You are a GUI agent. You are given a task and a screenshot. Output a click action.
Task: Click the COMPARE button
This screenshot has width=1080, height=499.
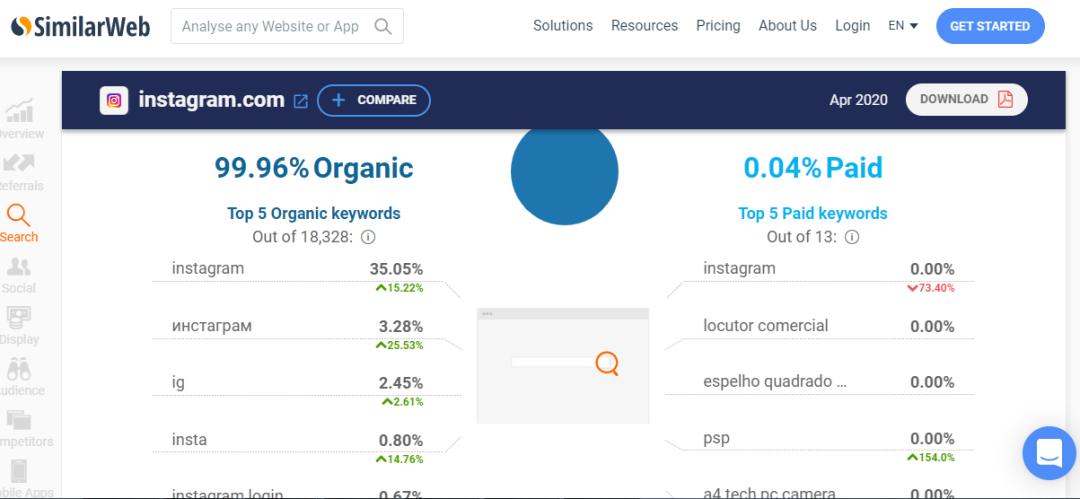(x=373, y=100)
